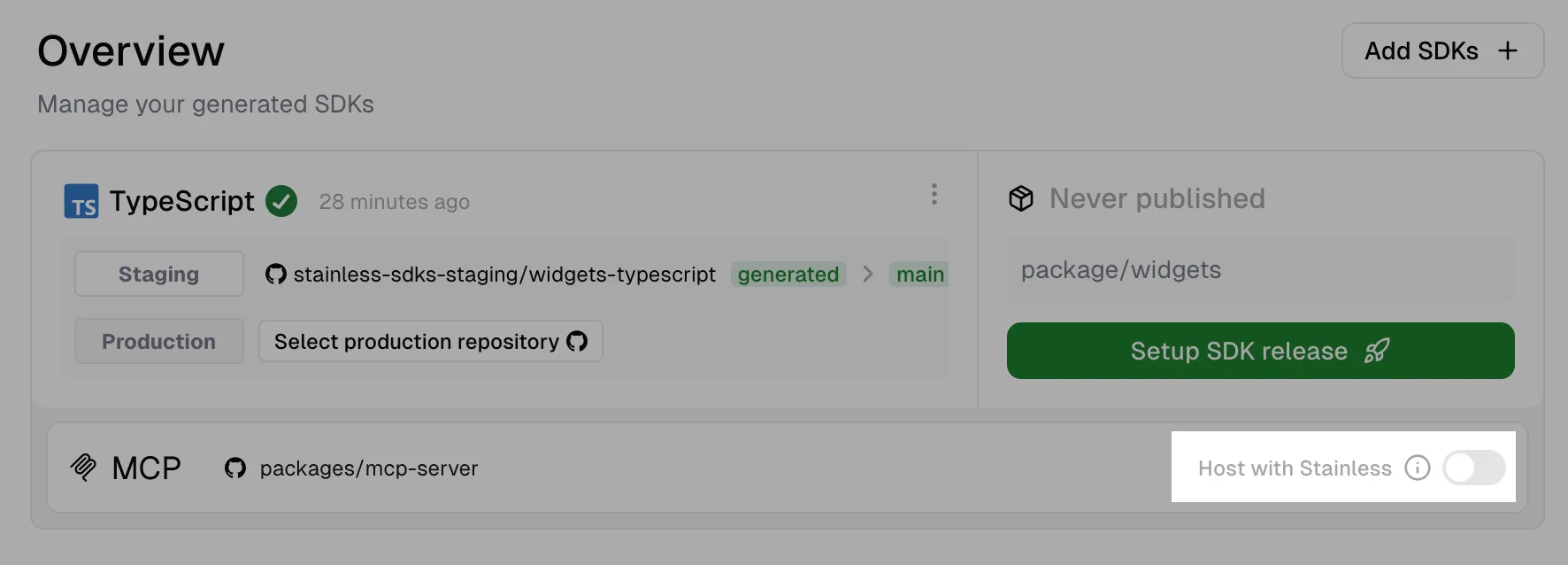The height and width of the screenshot is (565, 1568).
Task: Select the generated branch badge
Action: click(788, 275)
